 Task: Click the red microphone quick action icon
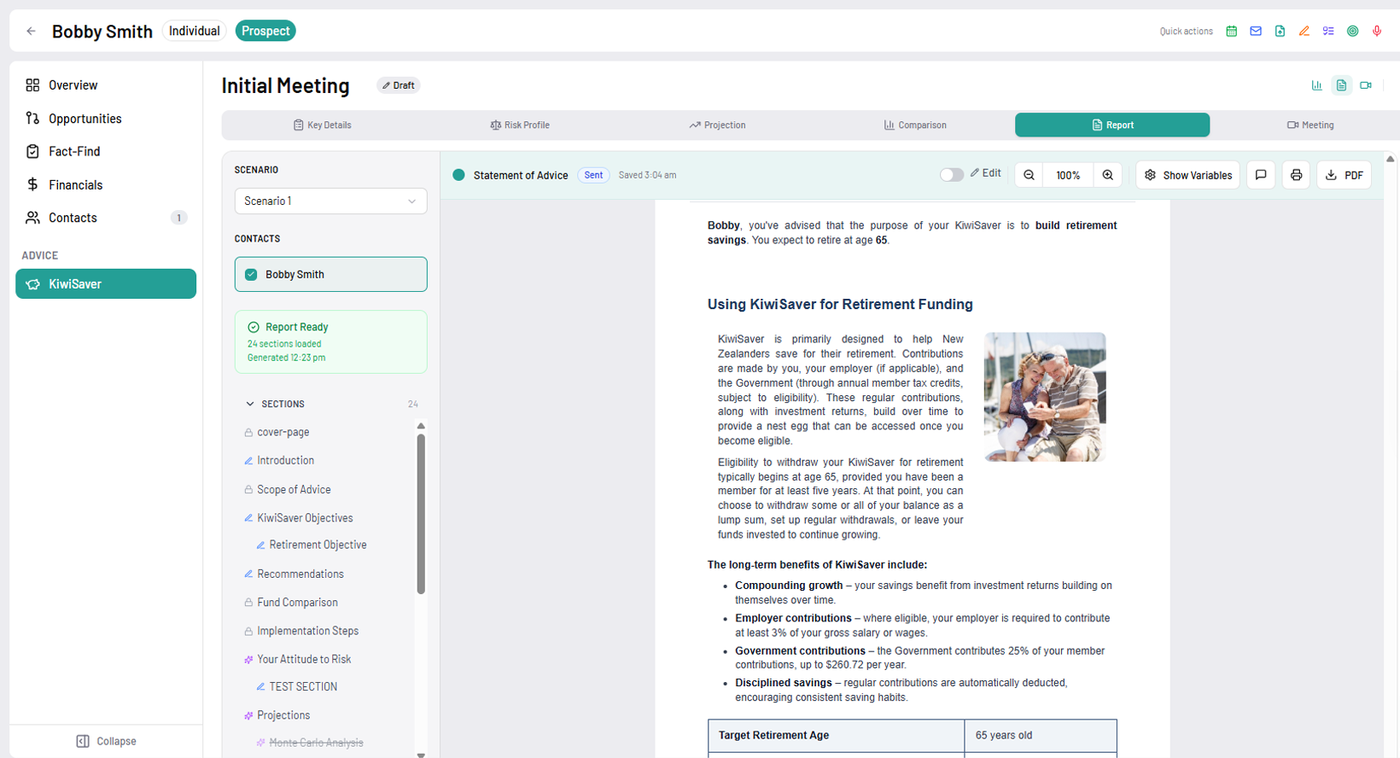[x=1377, y=31]
